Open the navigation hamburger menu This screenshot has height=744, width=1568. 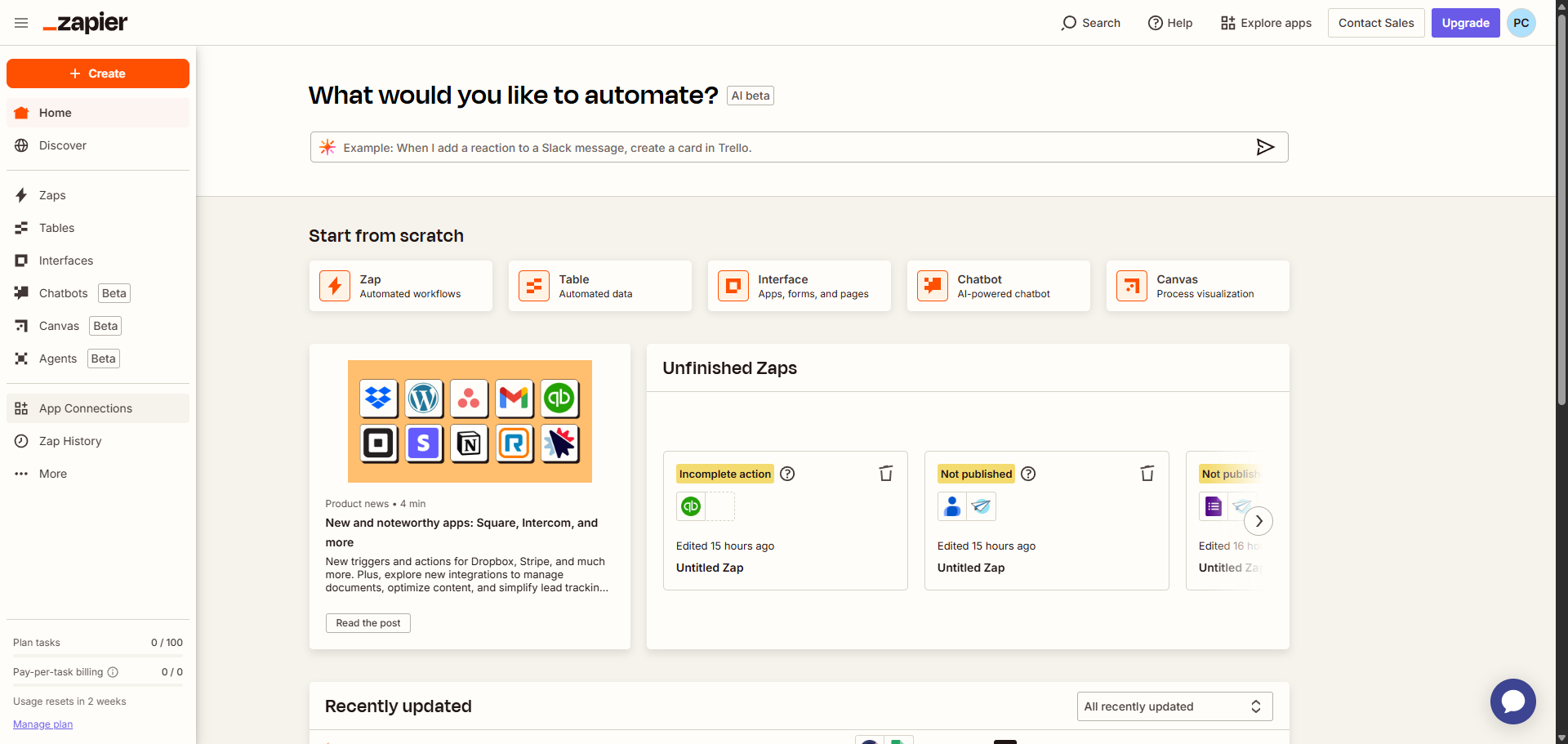20,23
